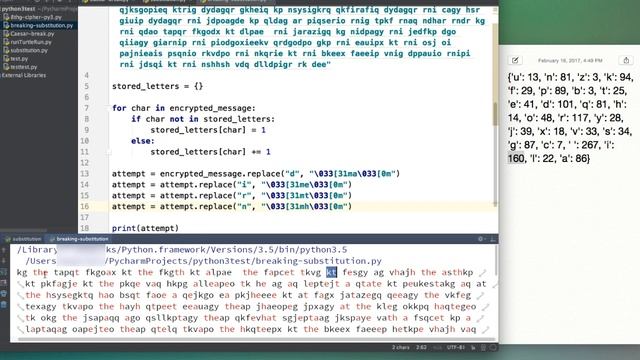Click the share note icon in Notes
Image resolution: width=640 pixels, height=360 pixels.
(x=626, y=60)
